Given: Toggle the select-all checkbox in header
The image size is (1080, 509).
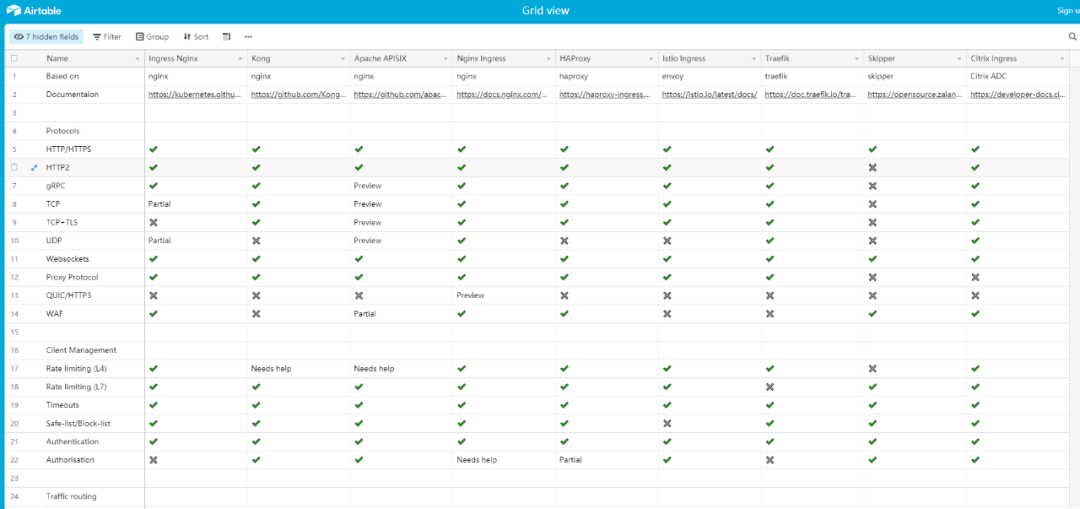Looking at the screenshot, I should coord(14,59).
